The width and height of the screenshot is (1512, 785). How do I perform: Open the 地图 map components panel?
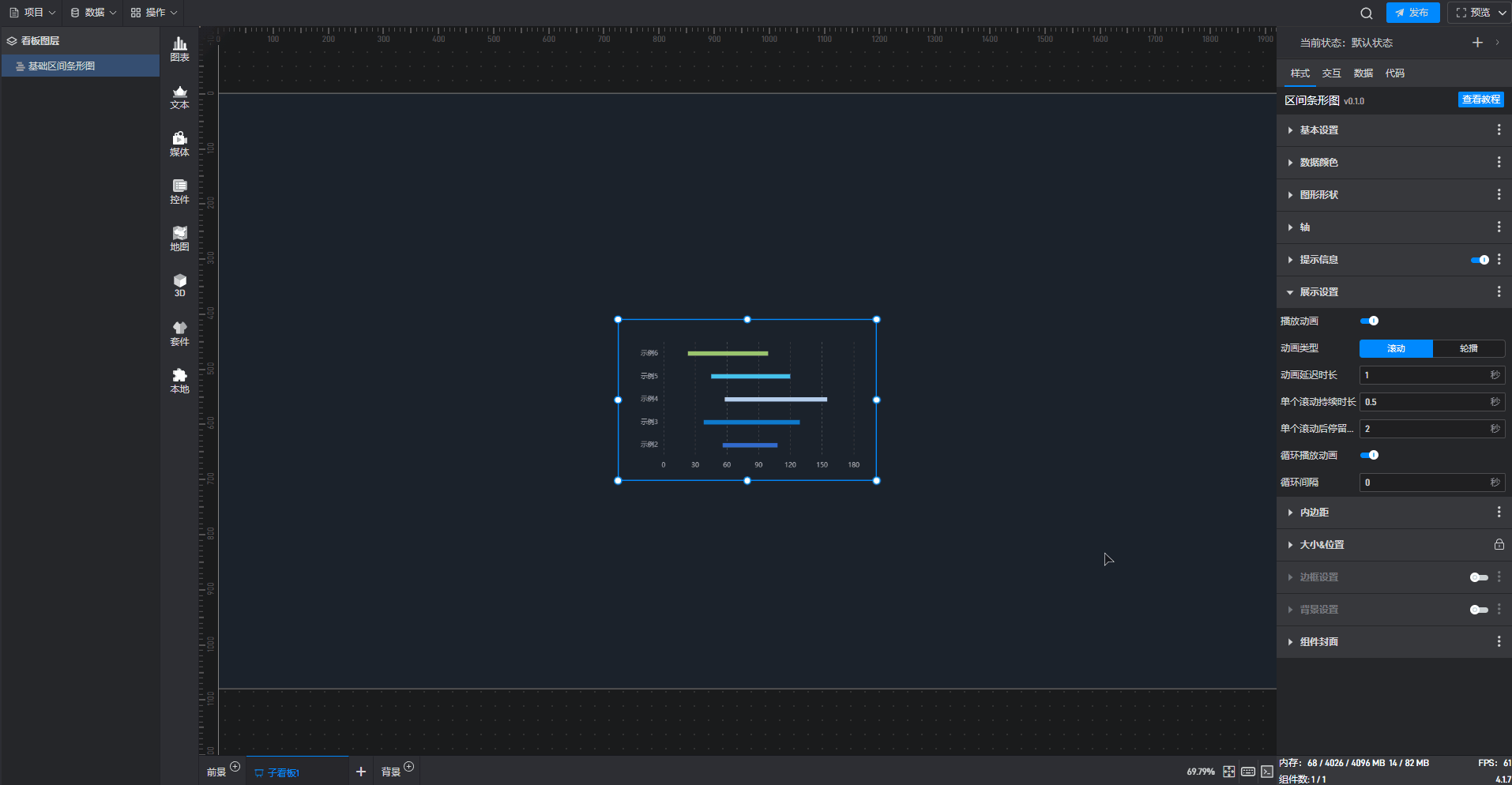179,239
